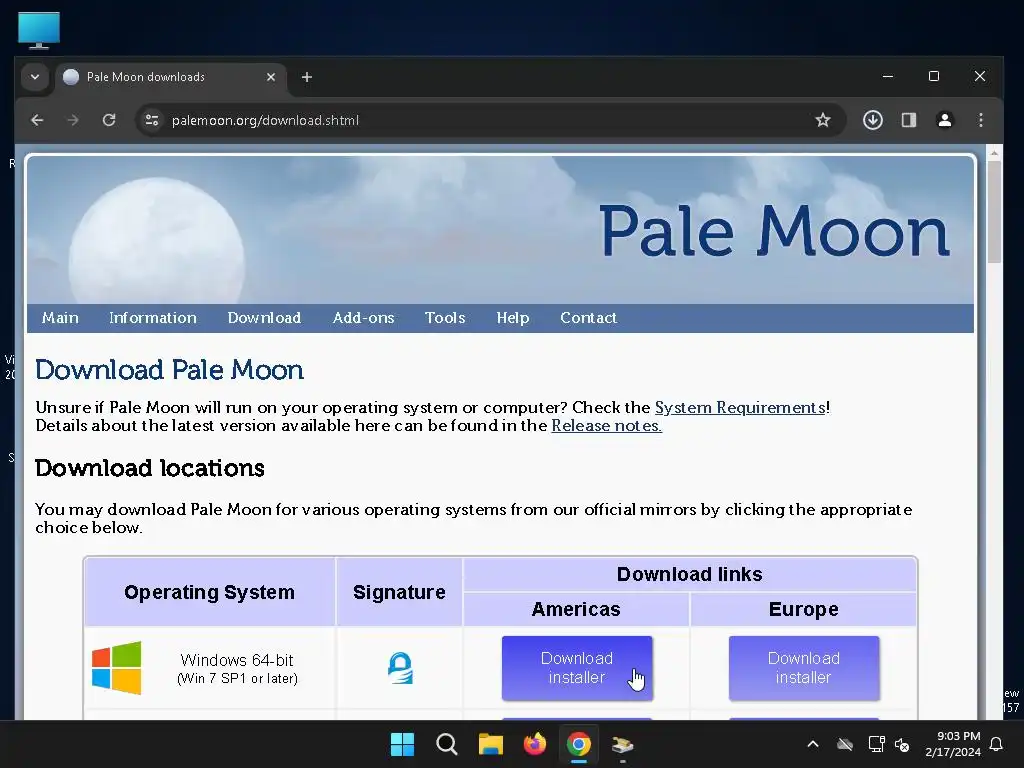The height and width of the screenshot is (768, 1024).
Task: Click Europe Download installer for Windows 64-bit
Action: (804, 668)
